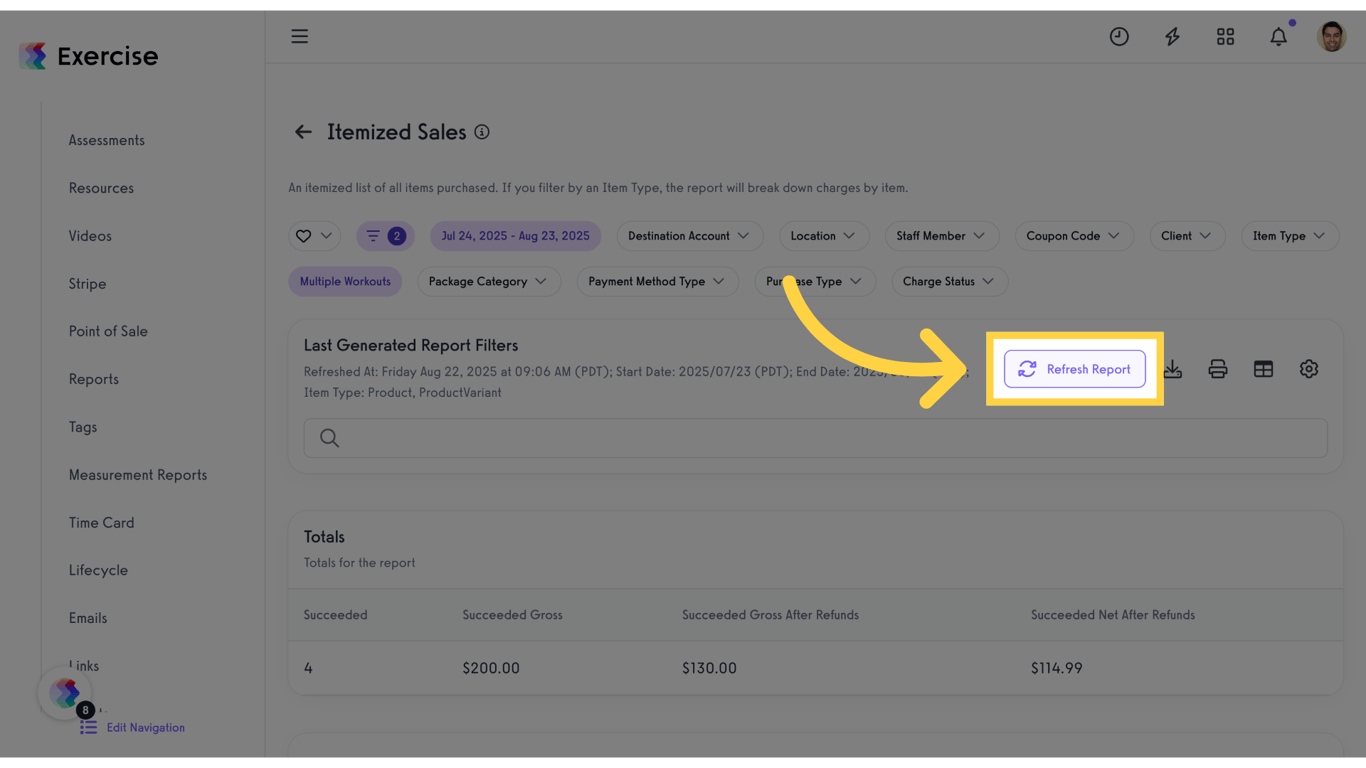Click the lightning bolt quick actions icon
1366x768 pixels.
coord(1172,37)
